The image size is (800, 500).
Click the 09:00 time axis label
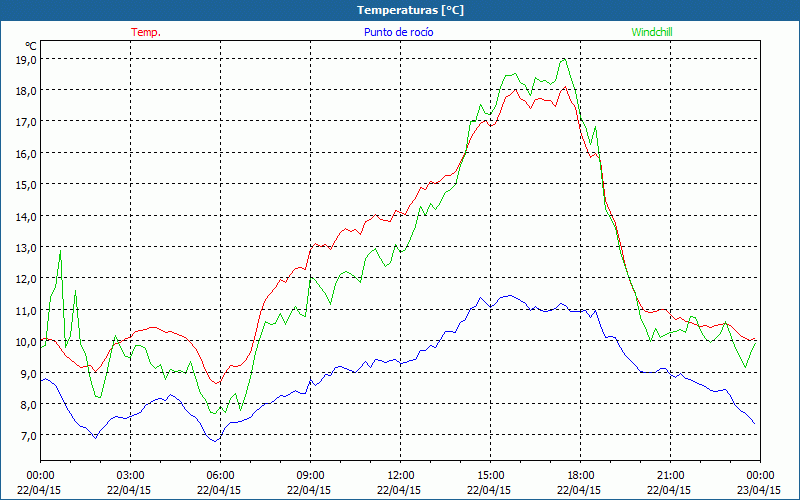(310, 476)
